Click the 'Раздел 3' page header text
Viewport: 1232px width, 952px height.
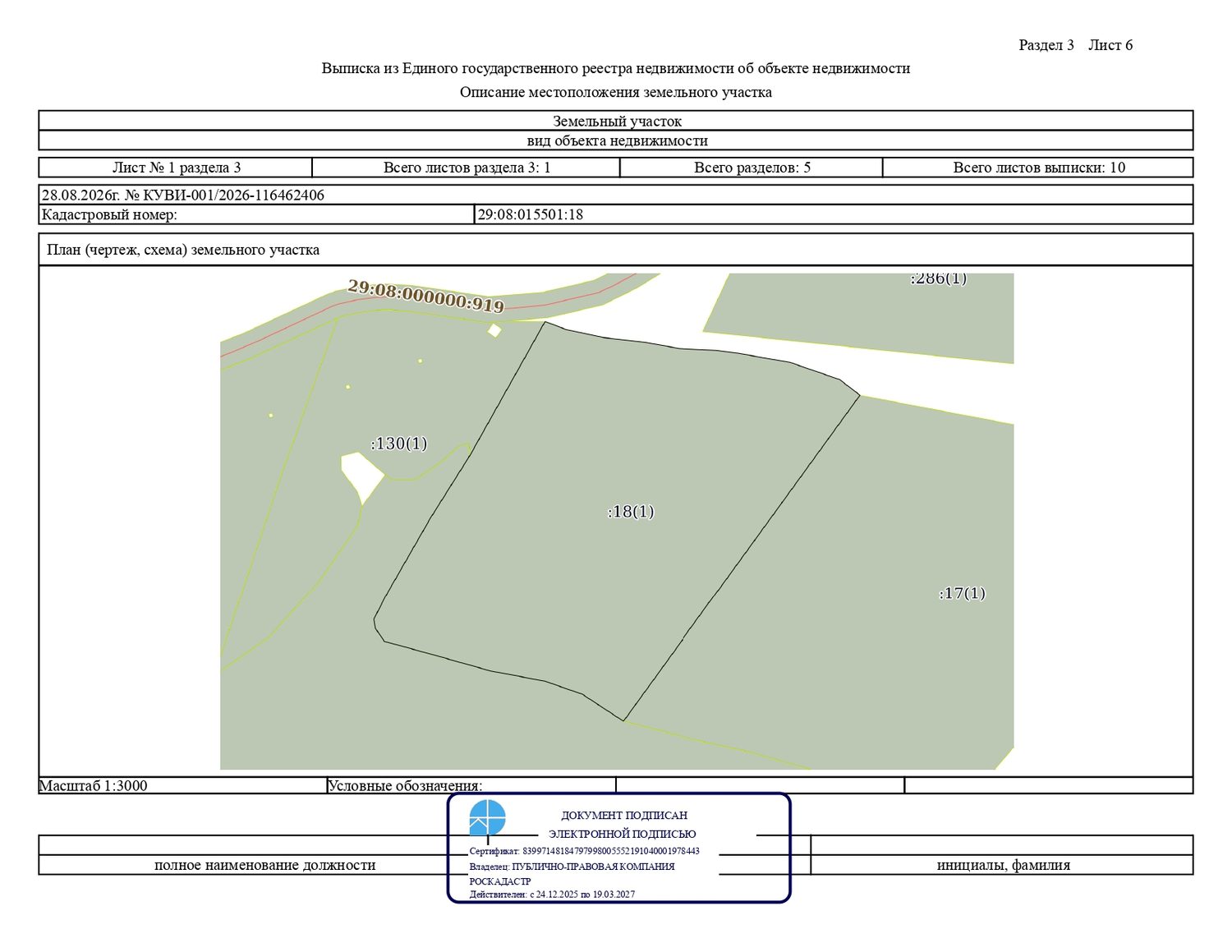1046,45
